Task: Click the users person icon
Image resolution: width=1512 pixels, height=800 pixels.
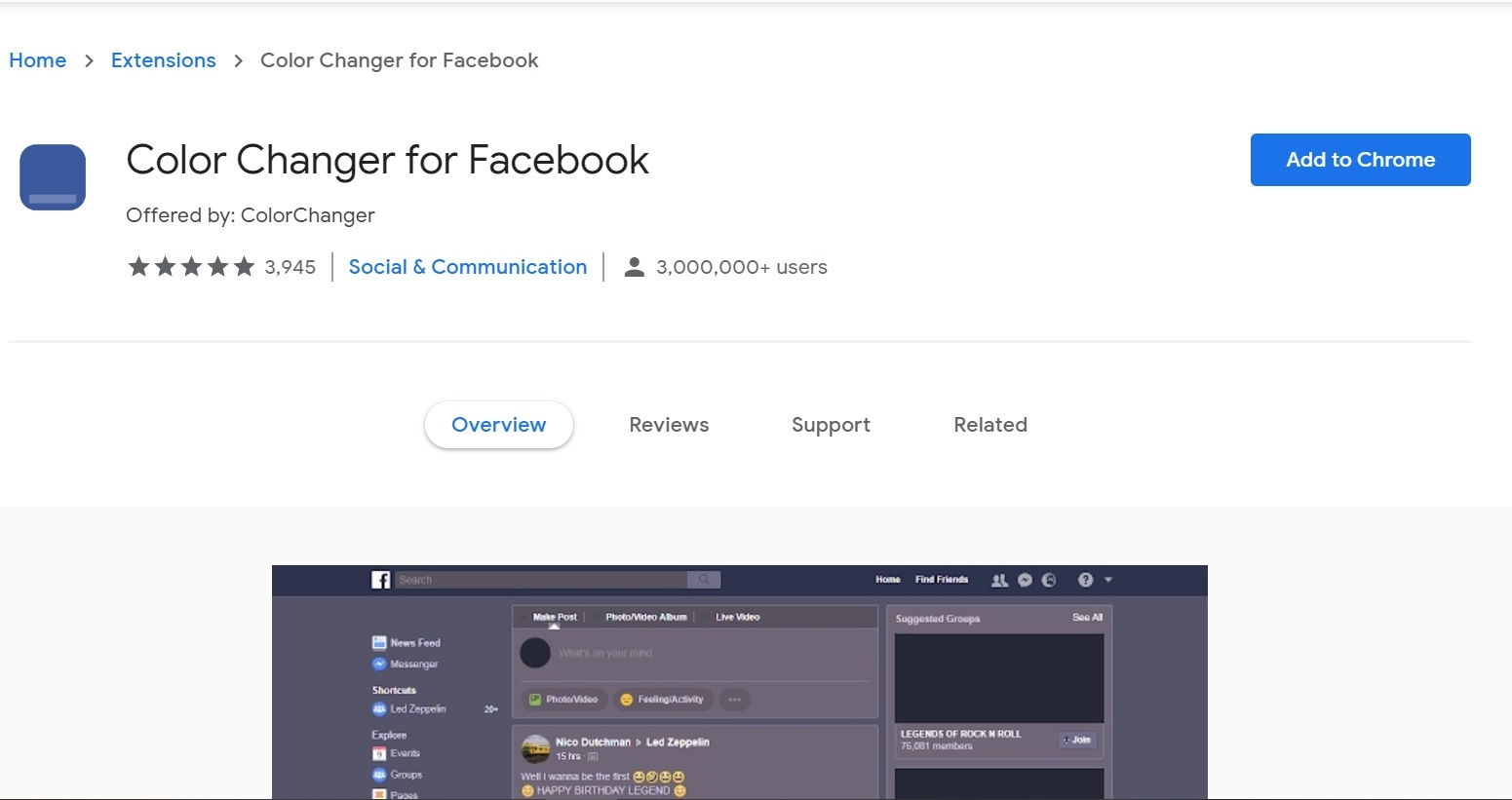Action: tap(634, 267)
